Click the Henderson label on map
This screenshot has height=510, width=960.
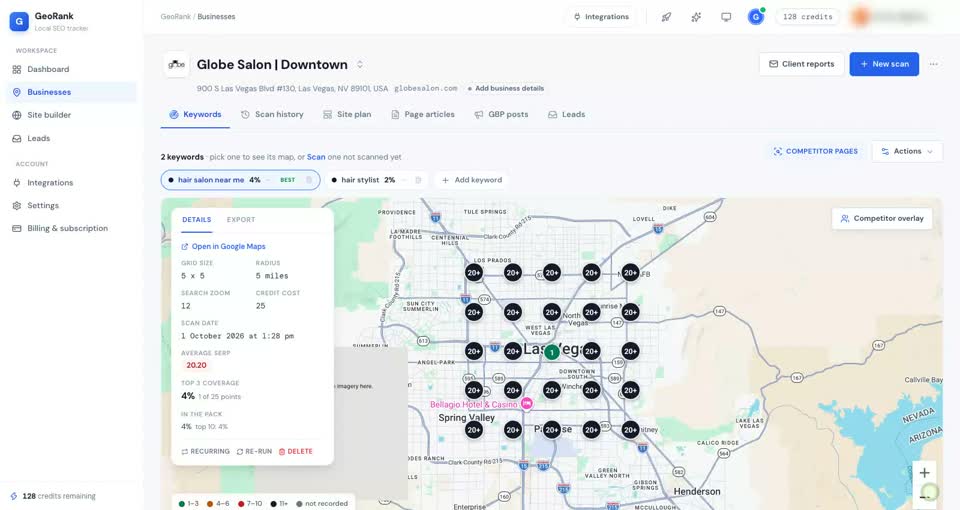tap(697, 491)
